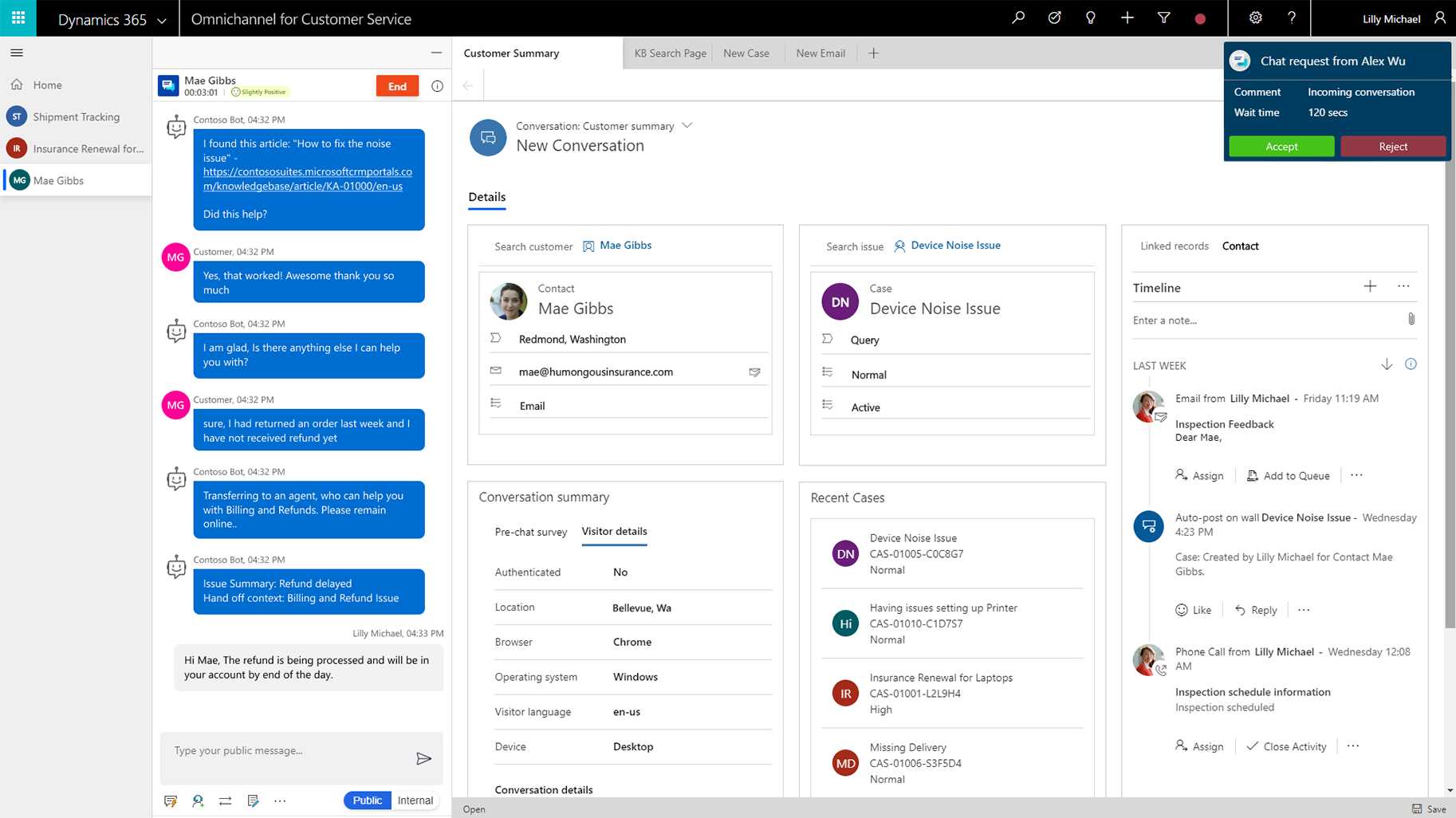Viewport: 1456px width, 818px height.
Task: Open notes from the conversation toolbar
Action: [x=254, y=800]
